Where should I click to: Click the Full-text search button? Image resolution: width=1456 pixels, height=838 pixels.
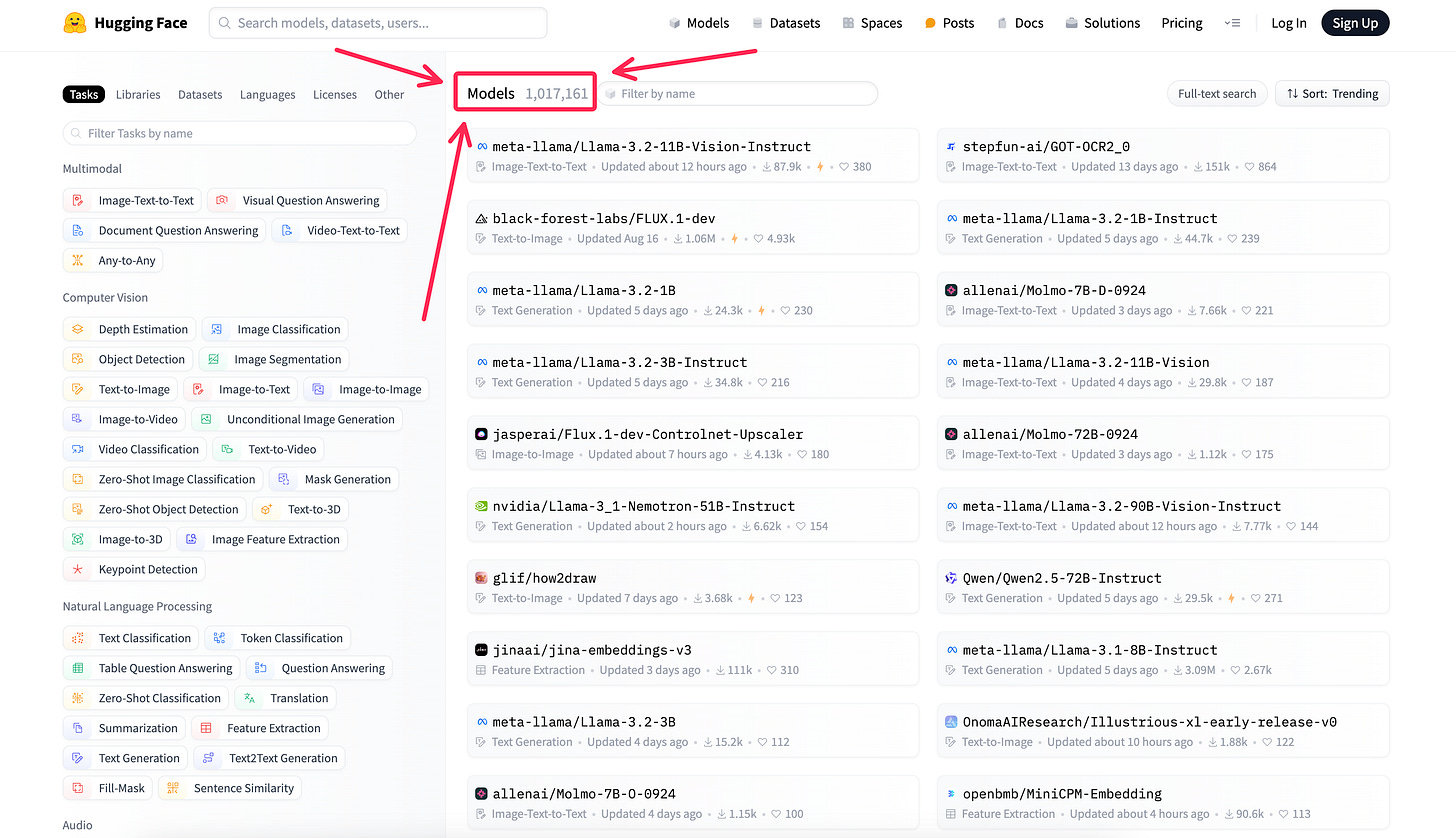pyautogui.click(x=1217, y=94)
